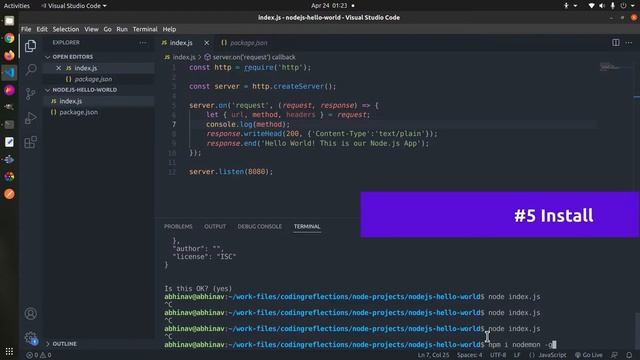The image size is (640, 360).
Task: Open the Run menu
Action: (x=122, y=29)
